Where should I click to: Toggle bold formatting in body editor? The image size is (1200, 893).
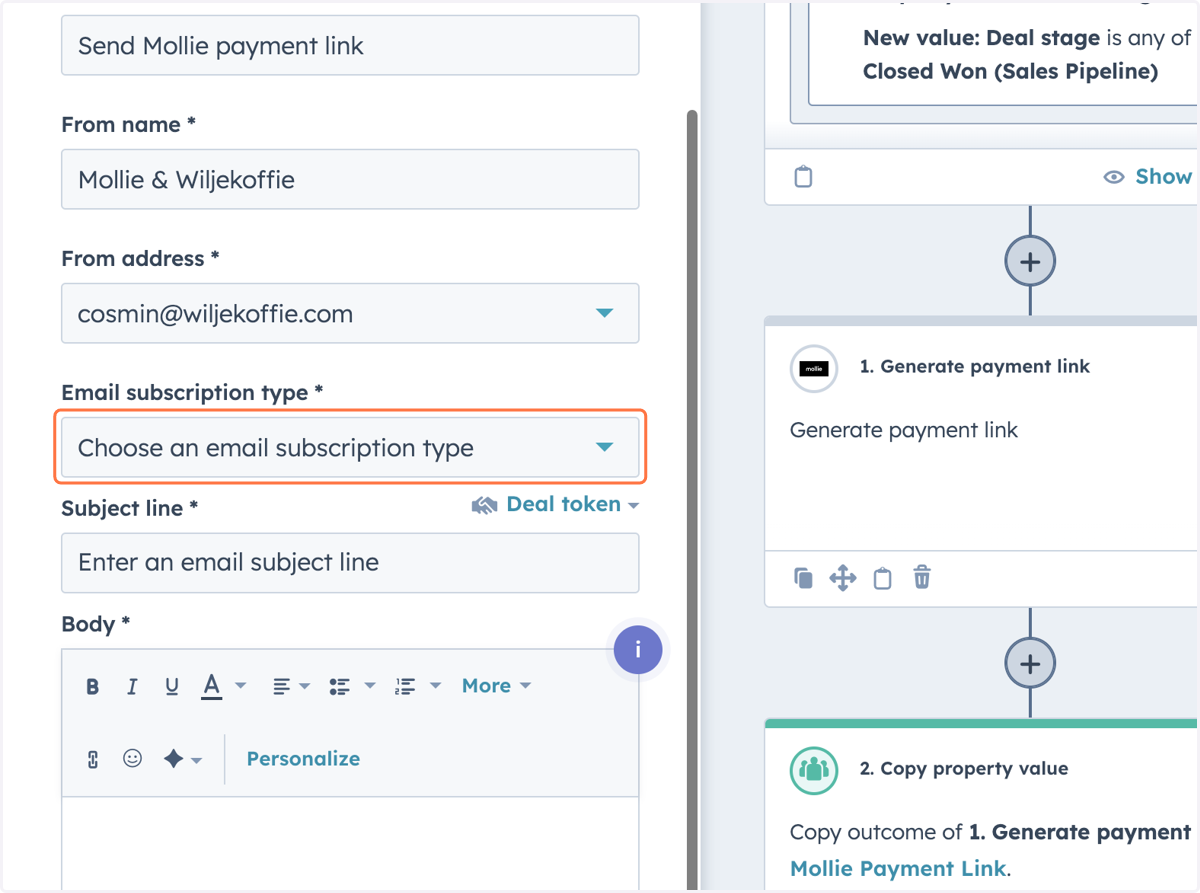pyautogui.click(x=93, y=686)
